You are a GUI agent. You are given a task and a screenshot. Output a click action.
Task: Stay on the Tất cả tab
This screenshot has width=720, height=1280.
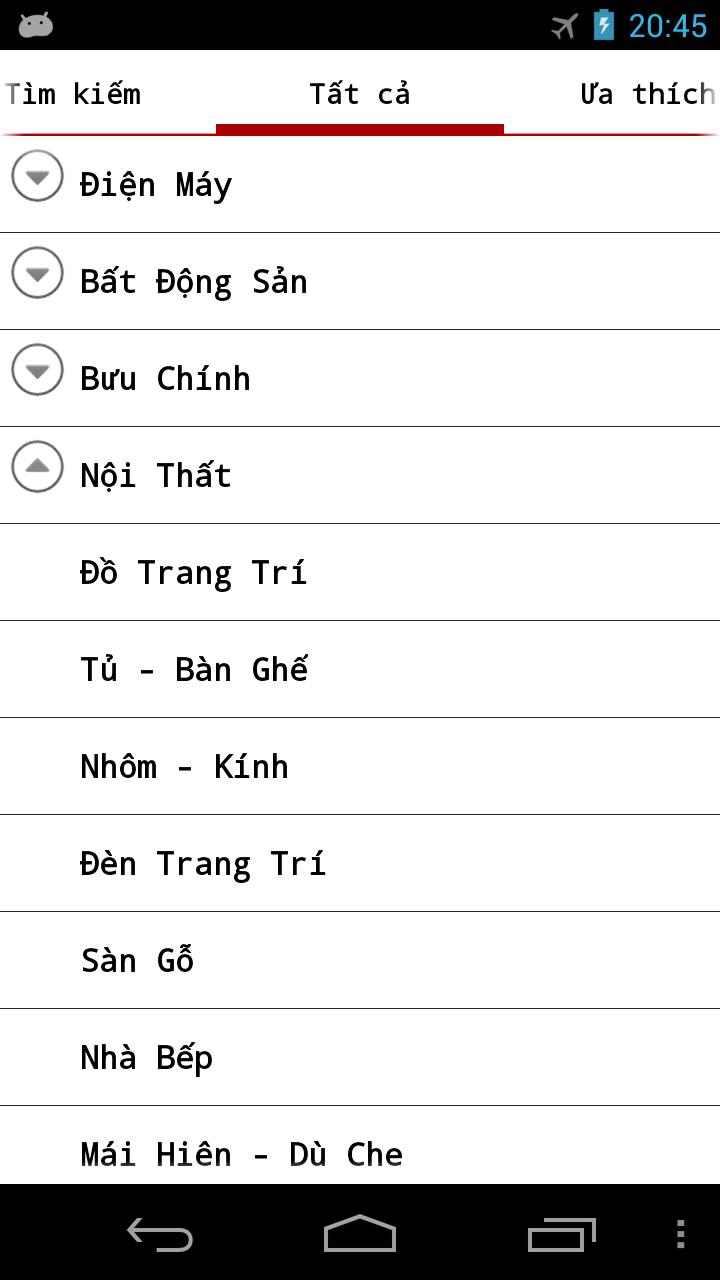[360, 94]
